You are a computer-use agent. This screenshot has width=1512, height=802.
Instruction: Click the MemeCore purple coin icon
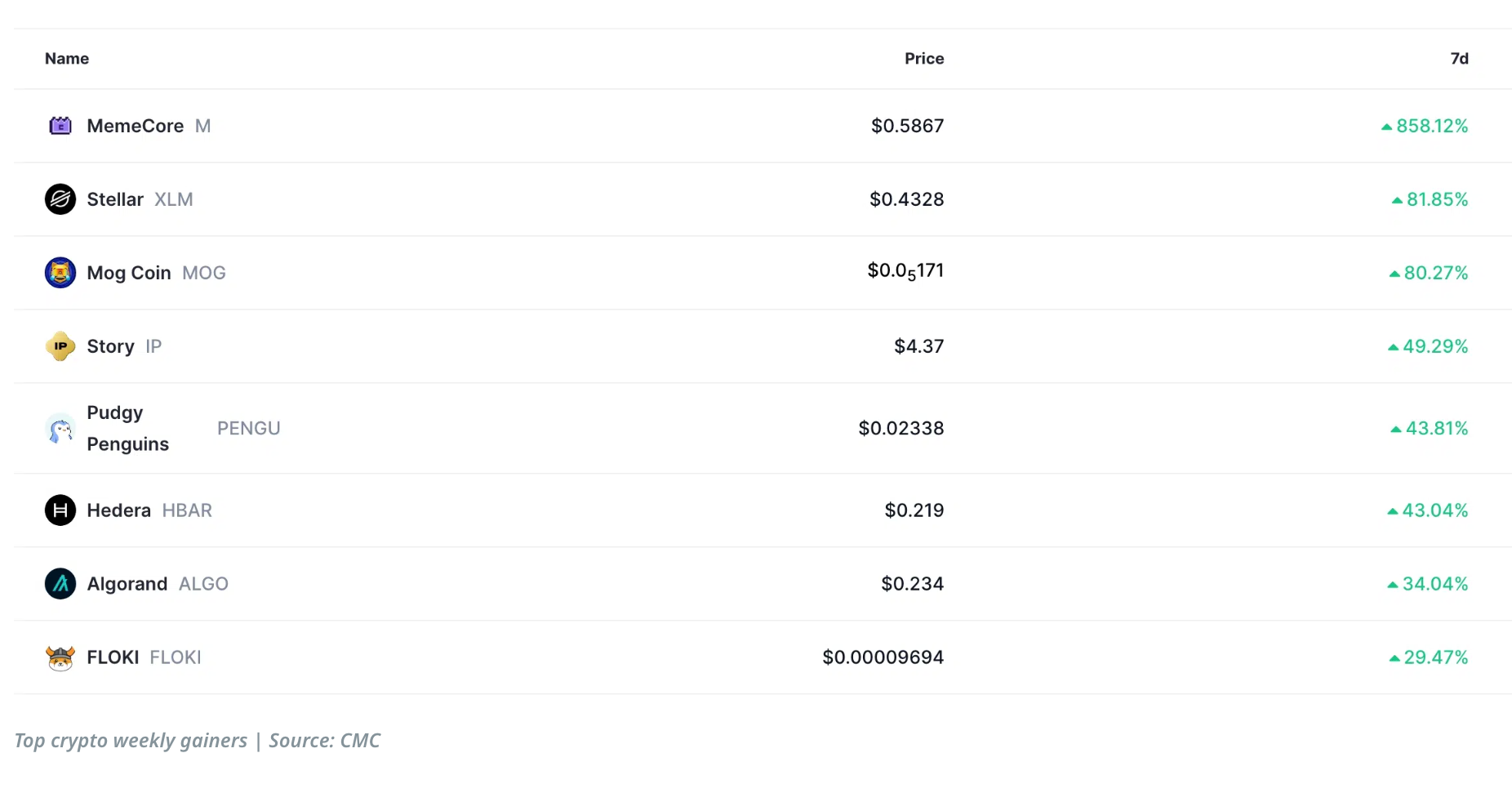tap(60, 126)
